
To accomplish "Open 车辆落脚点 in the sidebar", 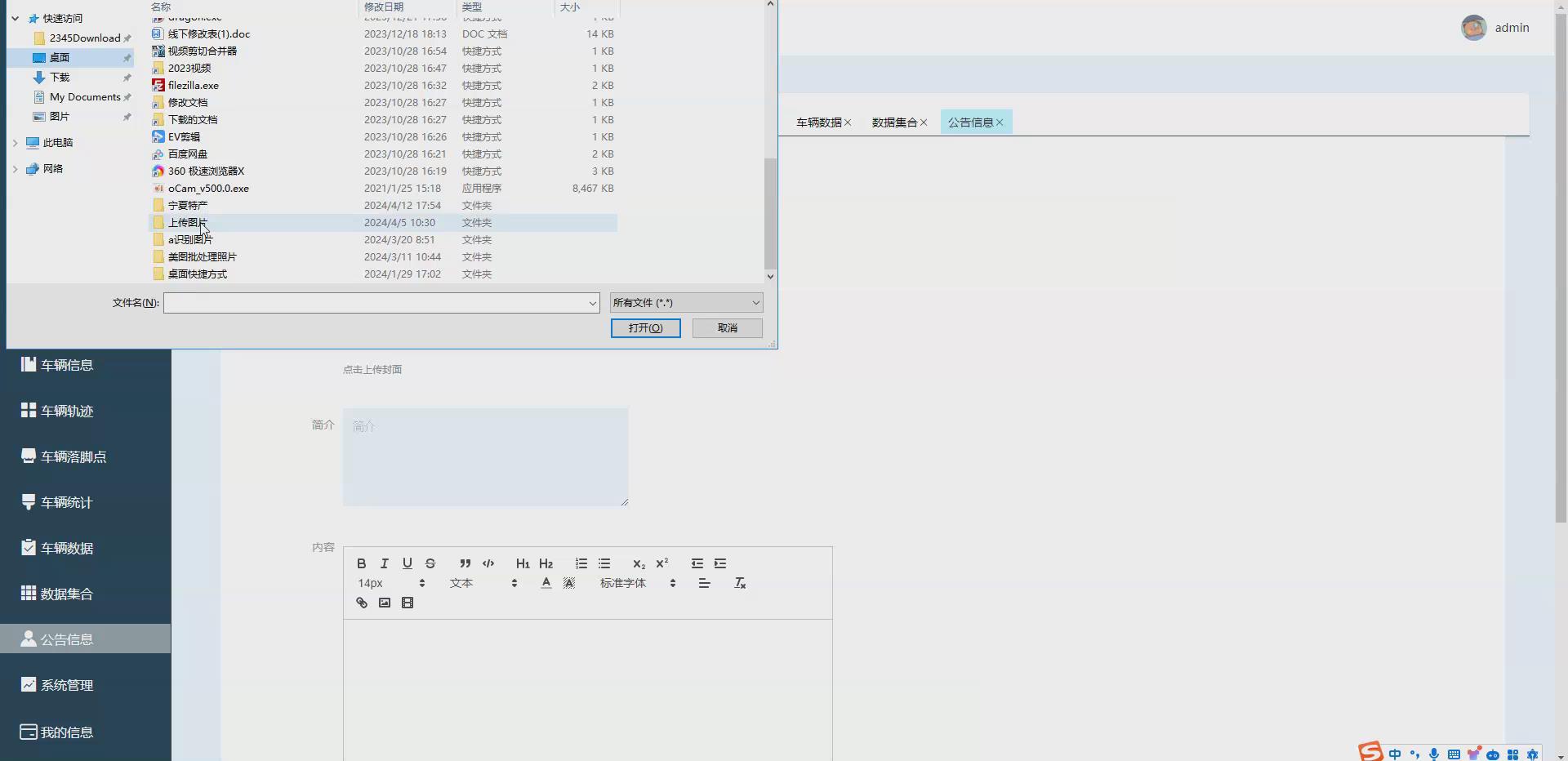I will [86, 456].
